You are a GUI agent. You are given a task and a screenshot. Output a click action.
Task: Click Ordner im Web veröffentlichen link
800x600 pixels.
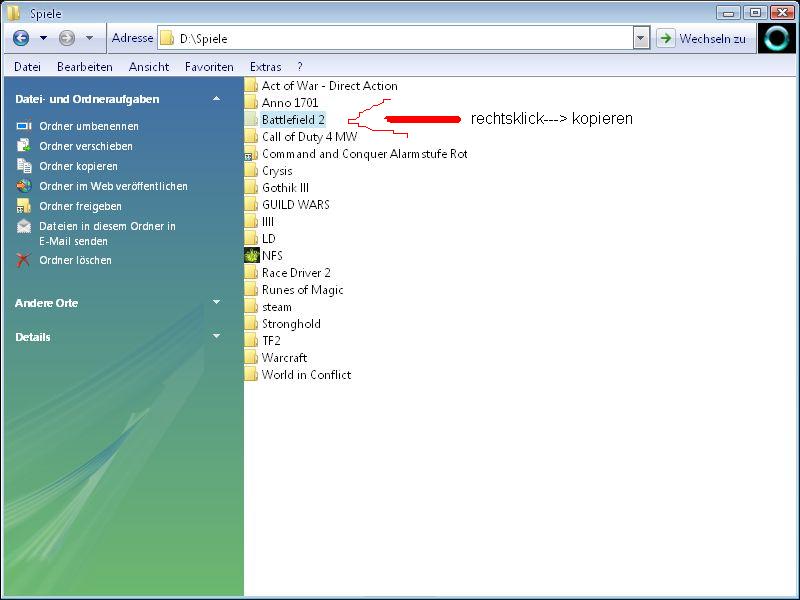coord(113,186)
